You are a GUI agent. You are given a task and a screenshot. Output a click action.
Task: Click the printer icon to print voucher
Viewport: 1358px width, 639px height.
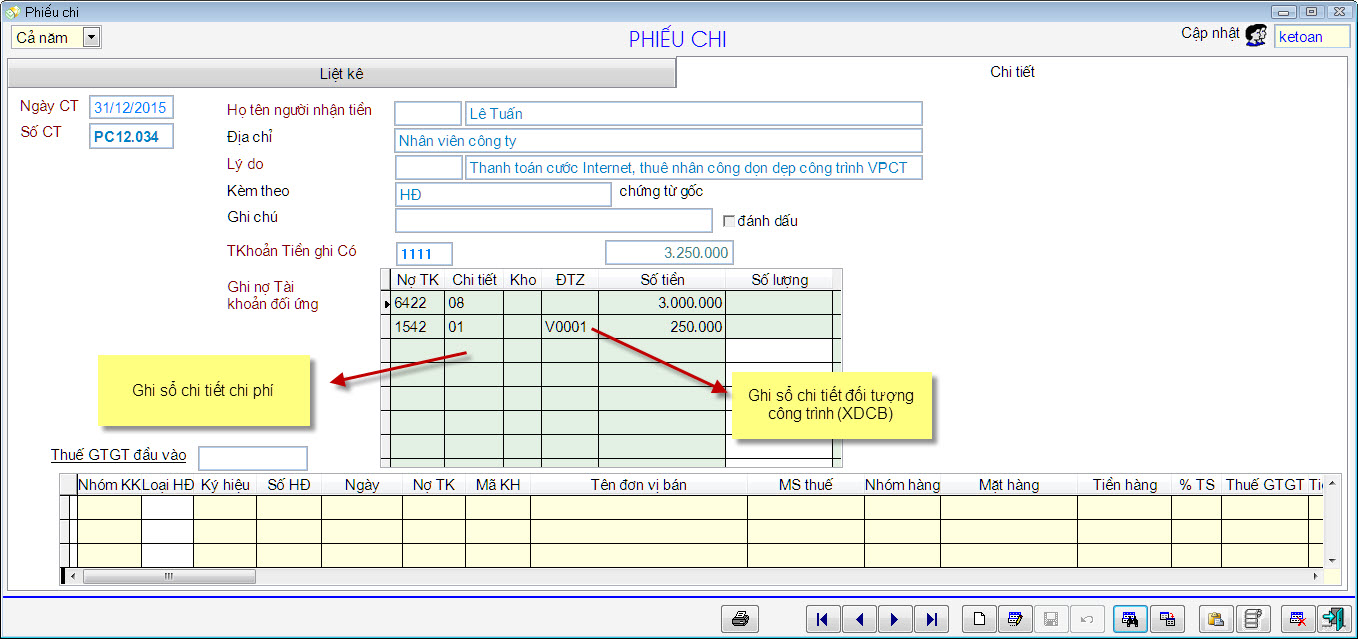tap(740, 619)
